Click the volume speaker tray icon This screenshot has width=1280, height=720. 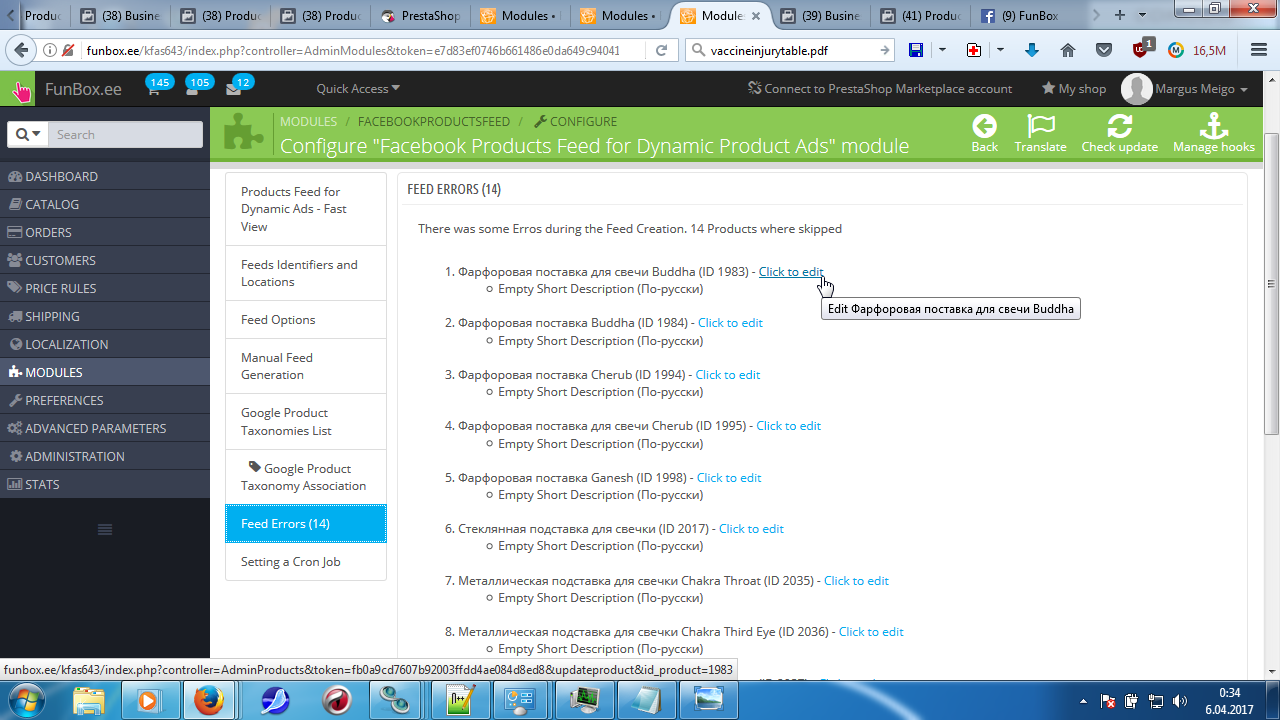[x=1179, y=700]
